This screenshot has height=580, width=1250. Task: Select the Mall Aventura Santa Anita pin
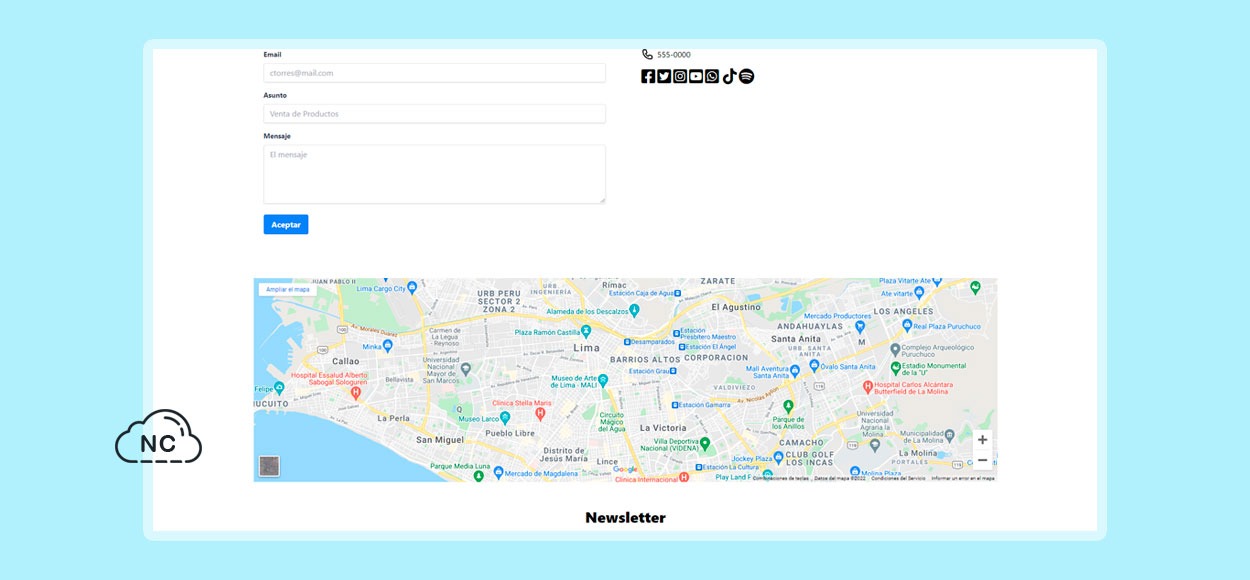(797, 371)
